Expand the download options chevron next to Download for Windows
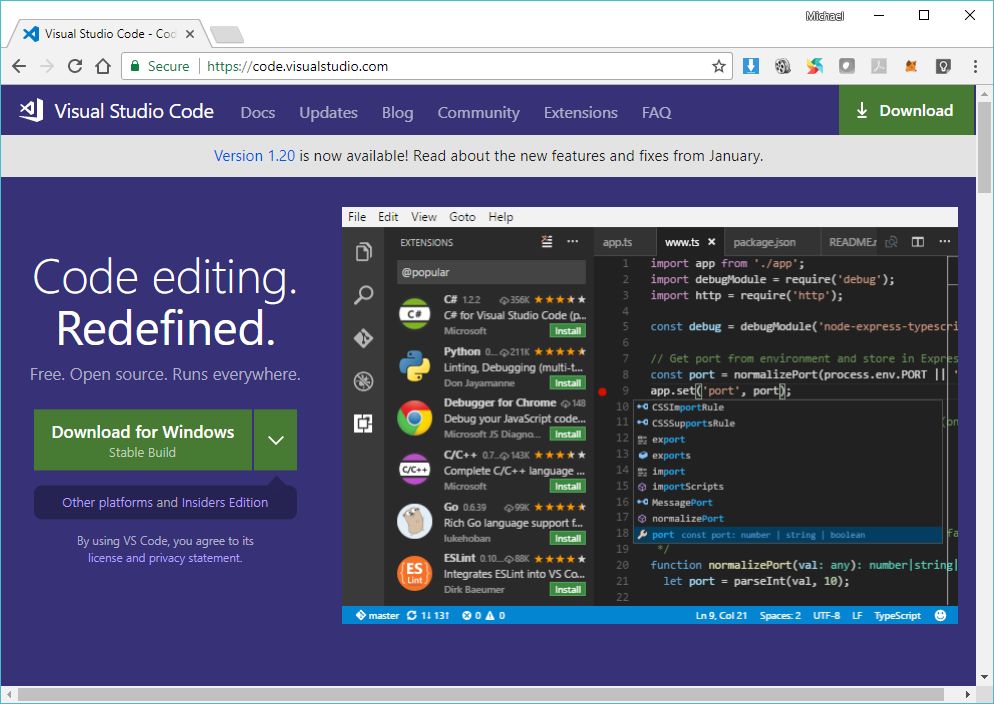The image size is (994, 704). click(276, 440)
